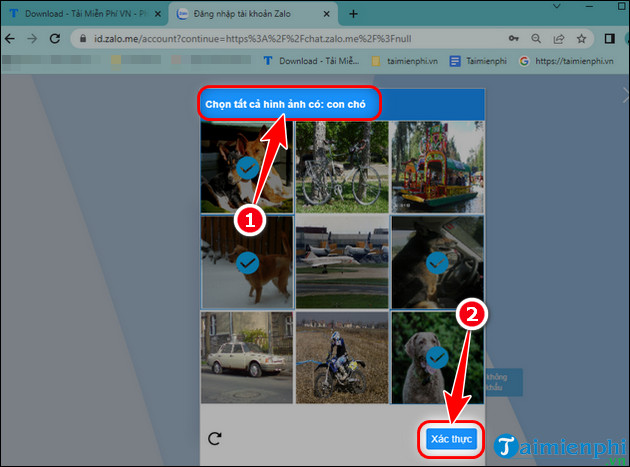Select the motocross rider image tile
The height and width of the screenshot is (467, 630).
[x=342, y=357]
